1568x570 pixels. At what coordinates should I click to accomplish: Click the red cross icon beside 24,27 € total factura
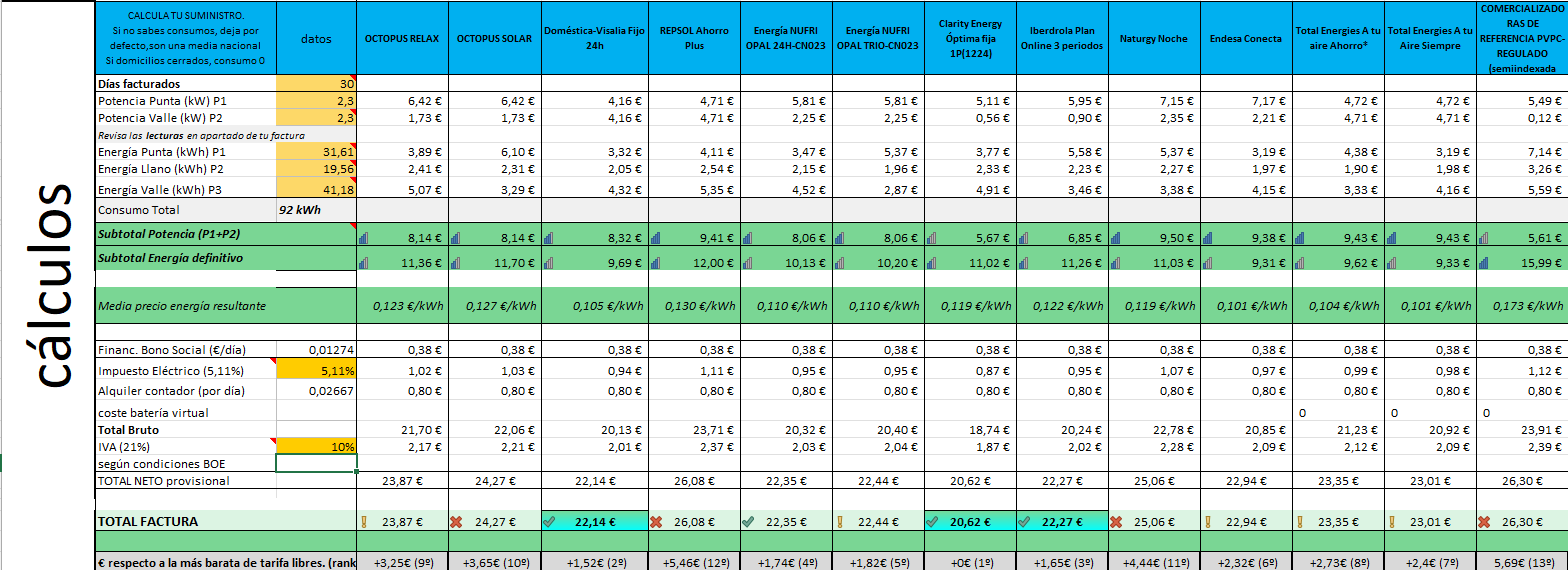[x=457, y=521]
